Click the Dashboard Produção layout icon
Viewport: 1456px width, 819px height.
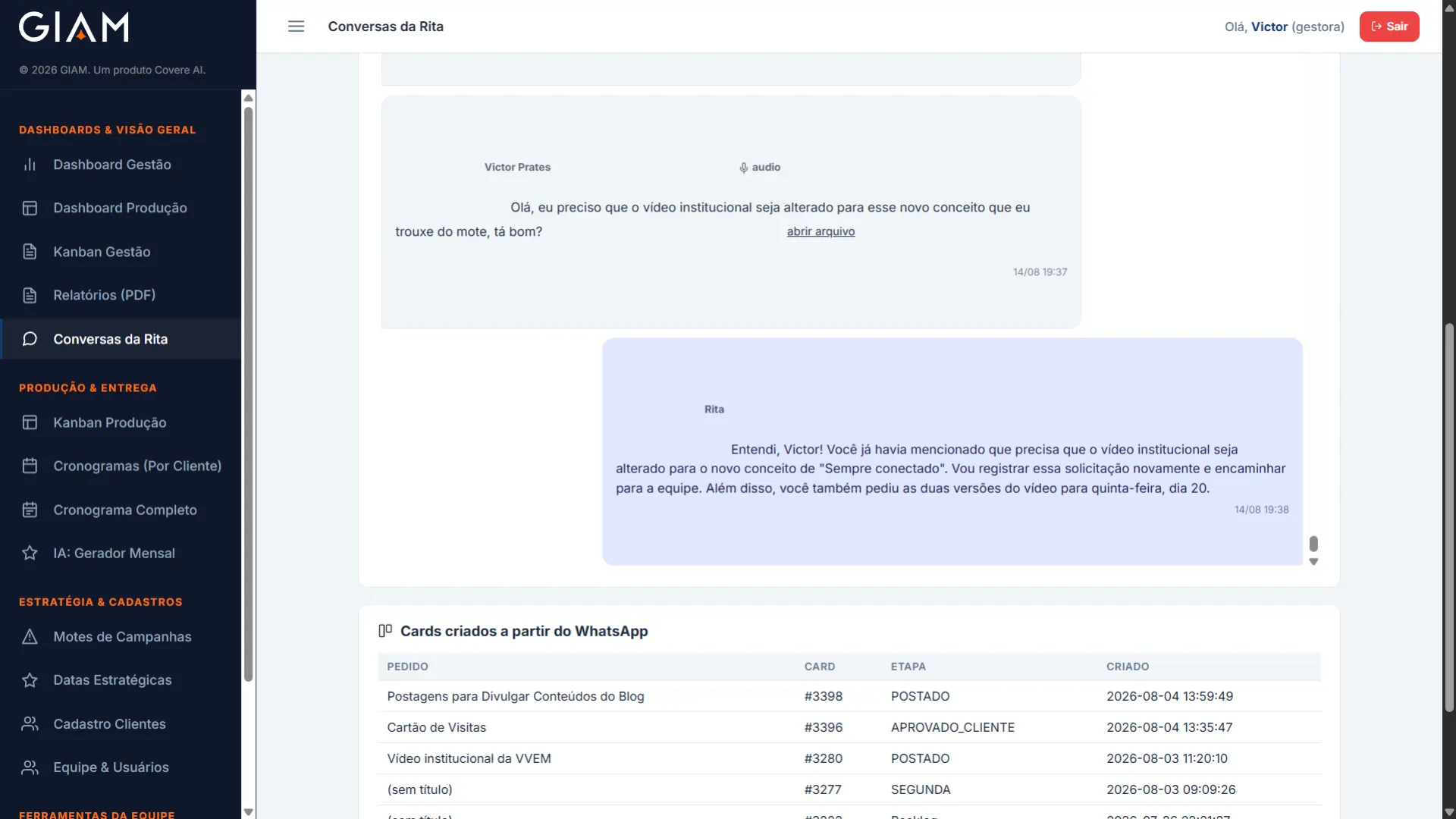tap(30, 208)
